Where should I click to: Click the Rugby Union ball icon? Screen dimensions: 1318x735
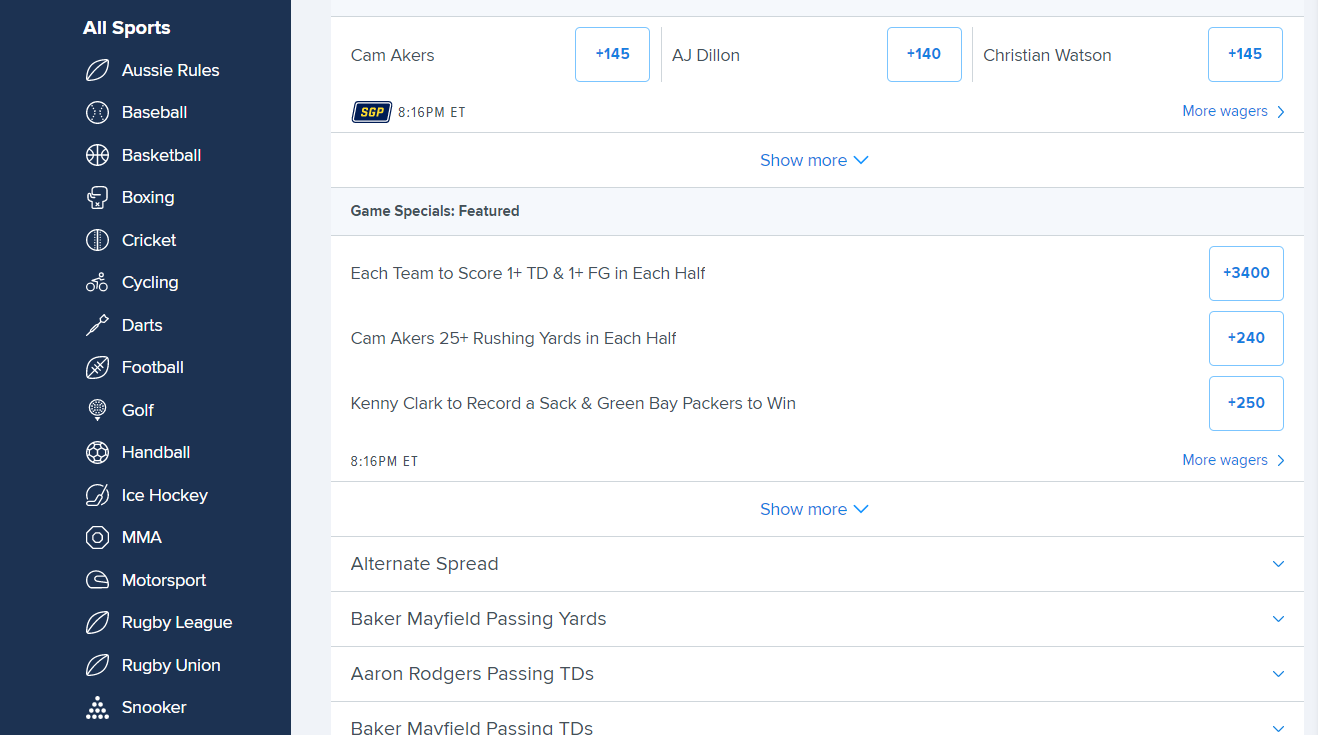click(97, 665)
